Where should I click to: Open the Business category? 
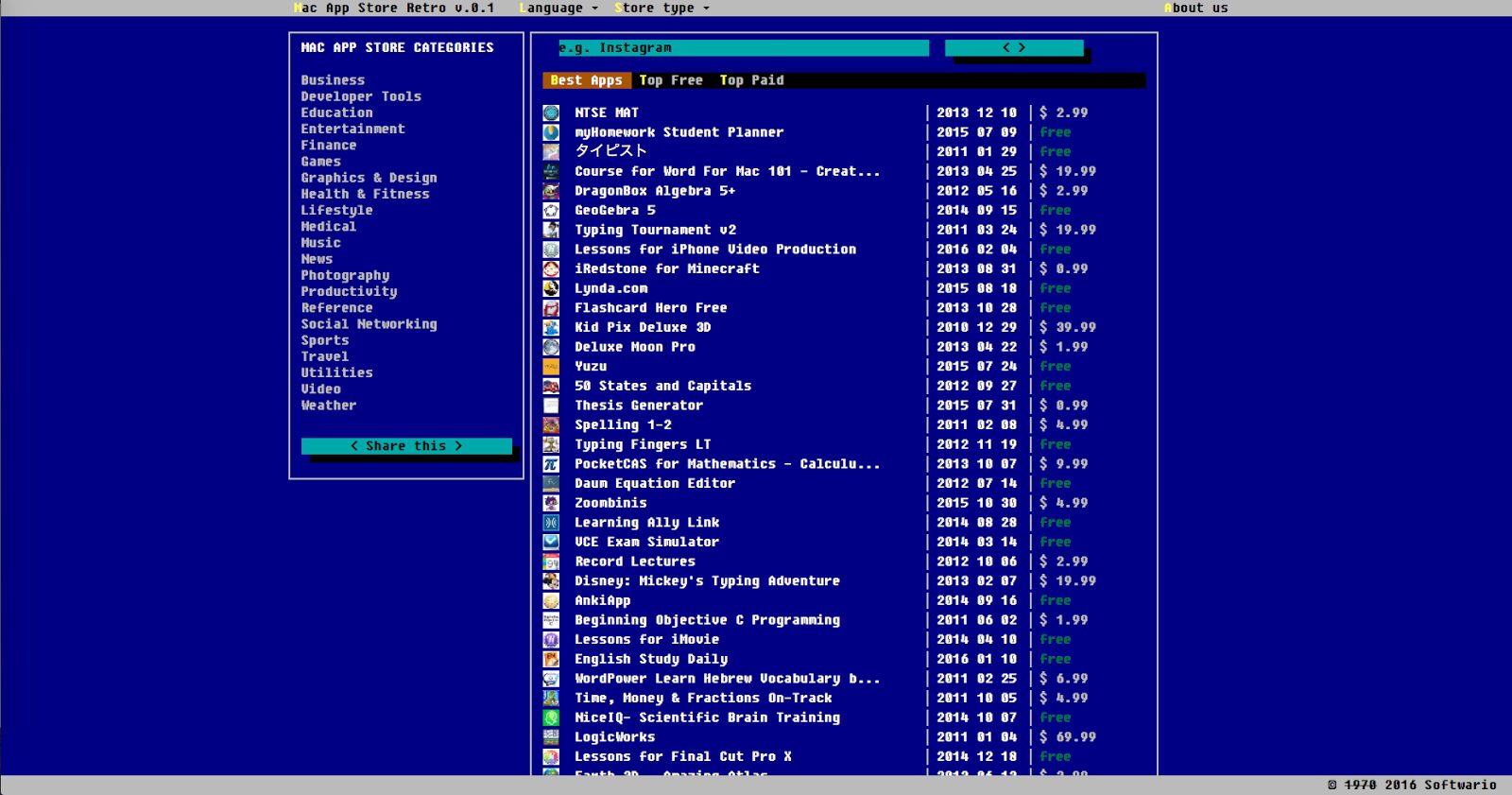pos(333,80)
